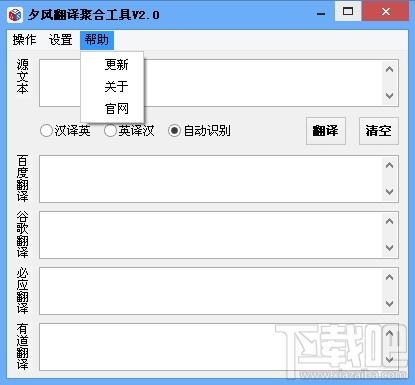Select the 自动识别 radio button
415x385 pixels.
click(x=199, y=131)
